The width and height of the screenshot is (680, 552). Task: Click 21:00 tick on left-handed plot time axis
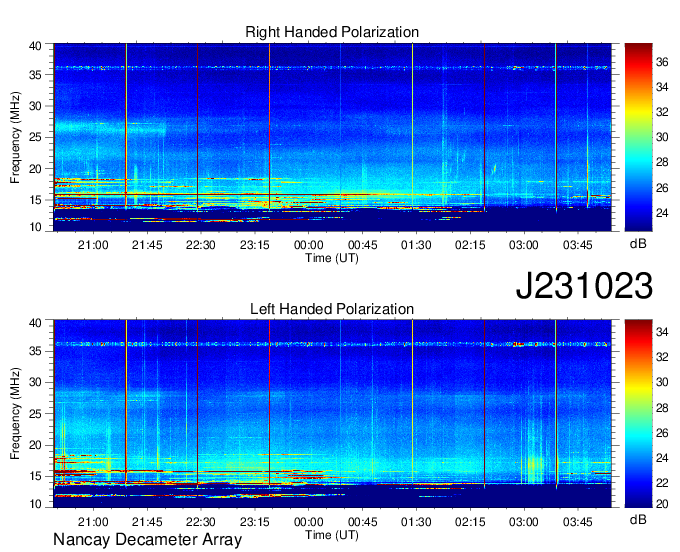click(93, 522)
